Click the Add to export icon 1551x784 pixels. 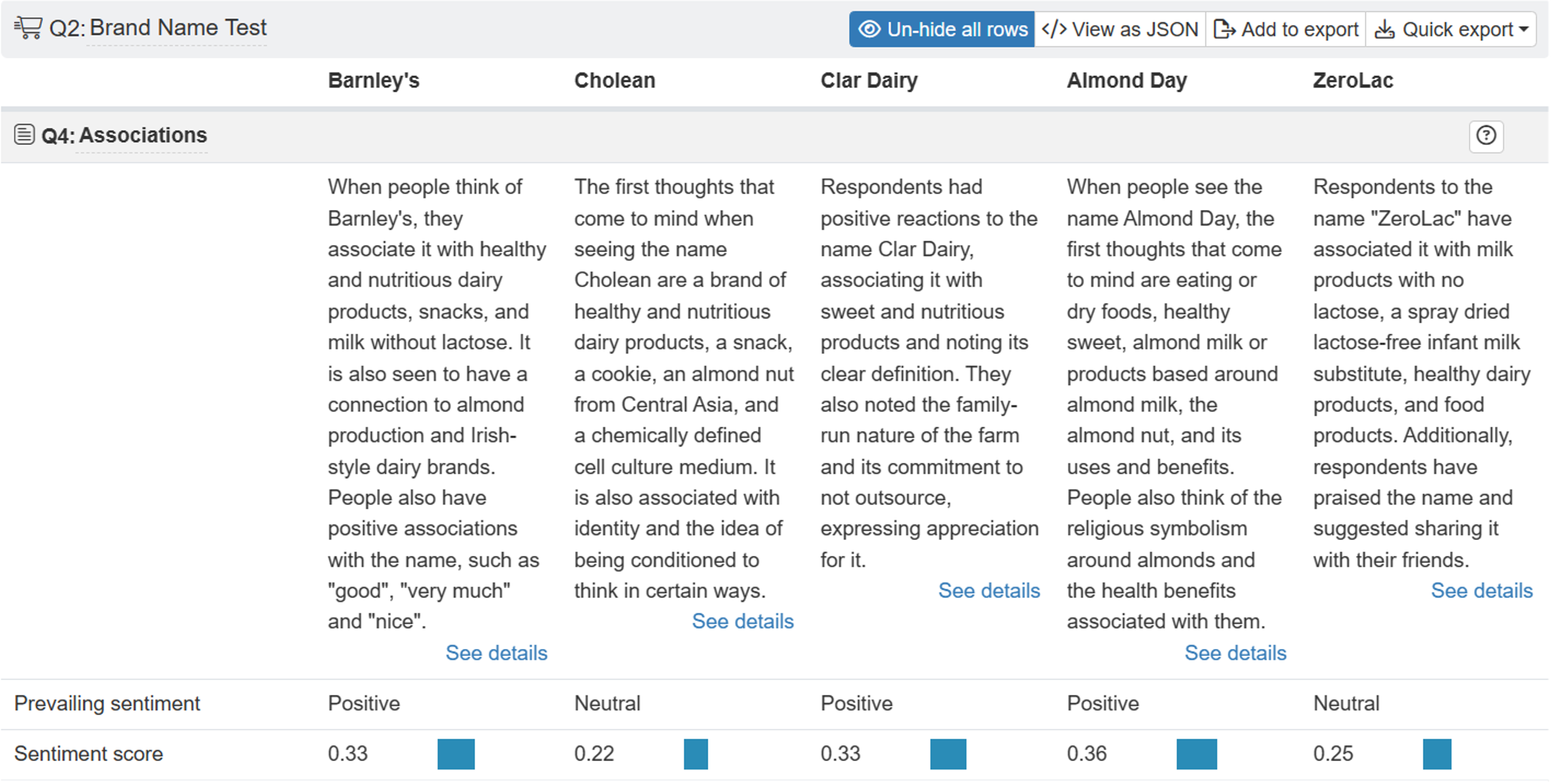[x=1225, y=30]
